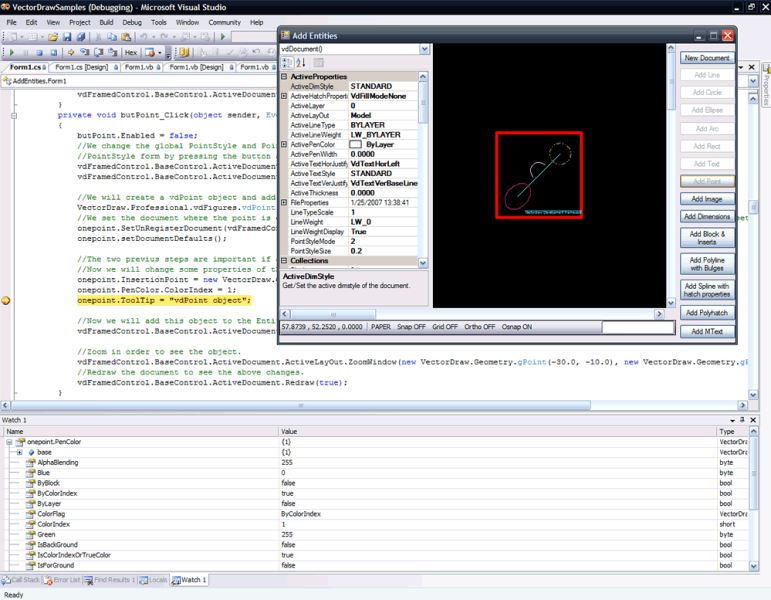Click the New Document button
Image resolution: width=771 pixels, height=600 pixels.
(x=707, y=58)
